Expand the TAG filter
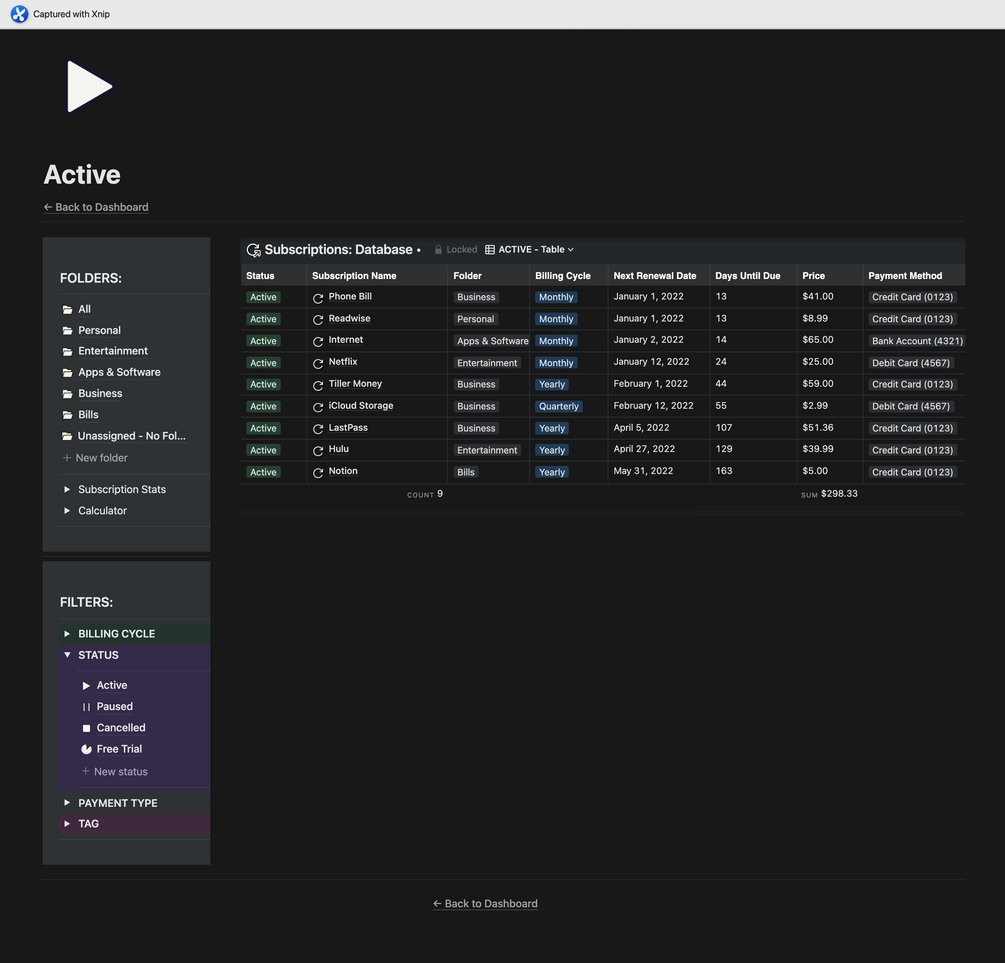The width and height of the screenshot is (1005, 963). coord(67,823)
